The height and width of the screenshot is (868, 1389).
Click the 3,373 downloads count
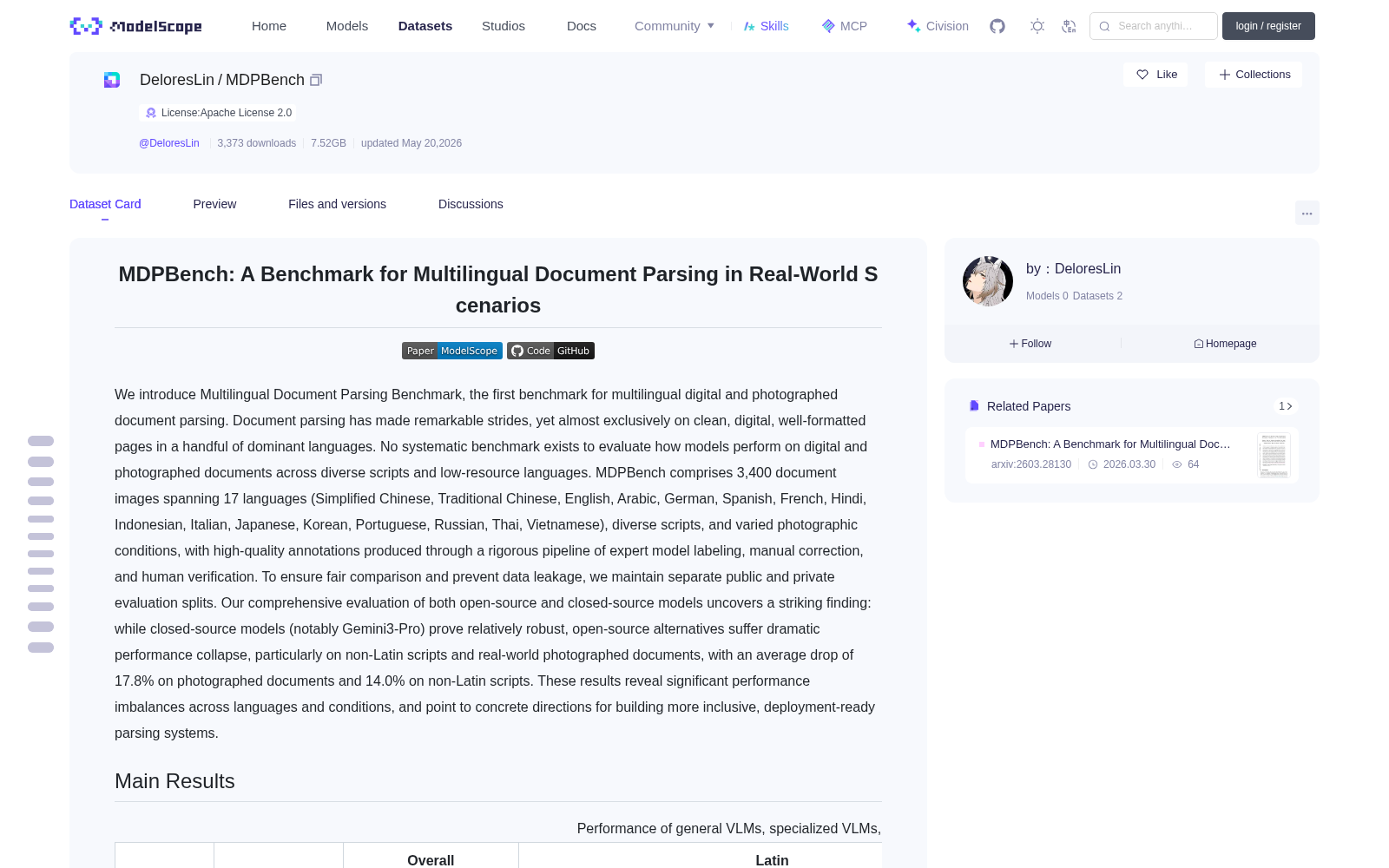click(257, 143)
